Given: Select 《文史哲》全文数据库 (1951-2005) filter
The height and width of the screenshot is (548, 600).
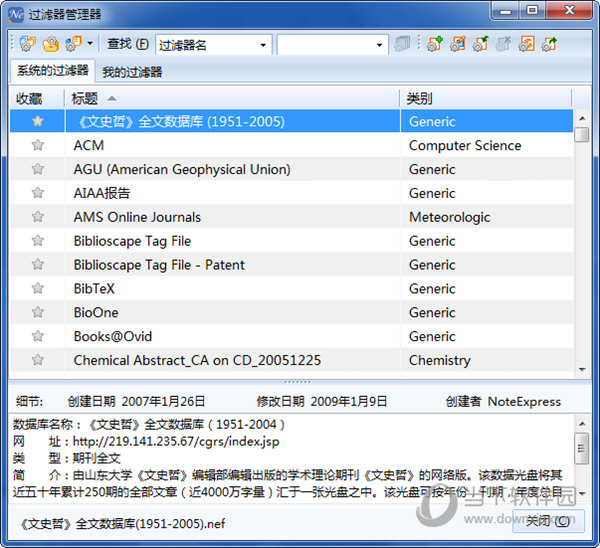Looking at the screenshot, I should 292,121.
